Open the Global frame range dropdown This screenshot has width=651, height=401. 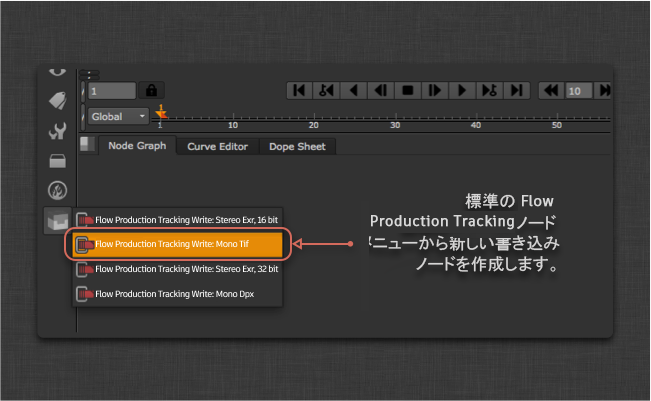point(118,116)
